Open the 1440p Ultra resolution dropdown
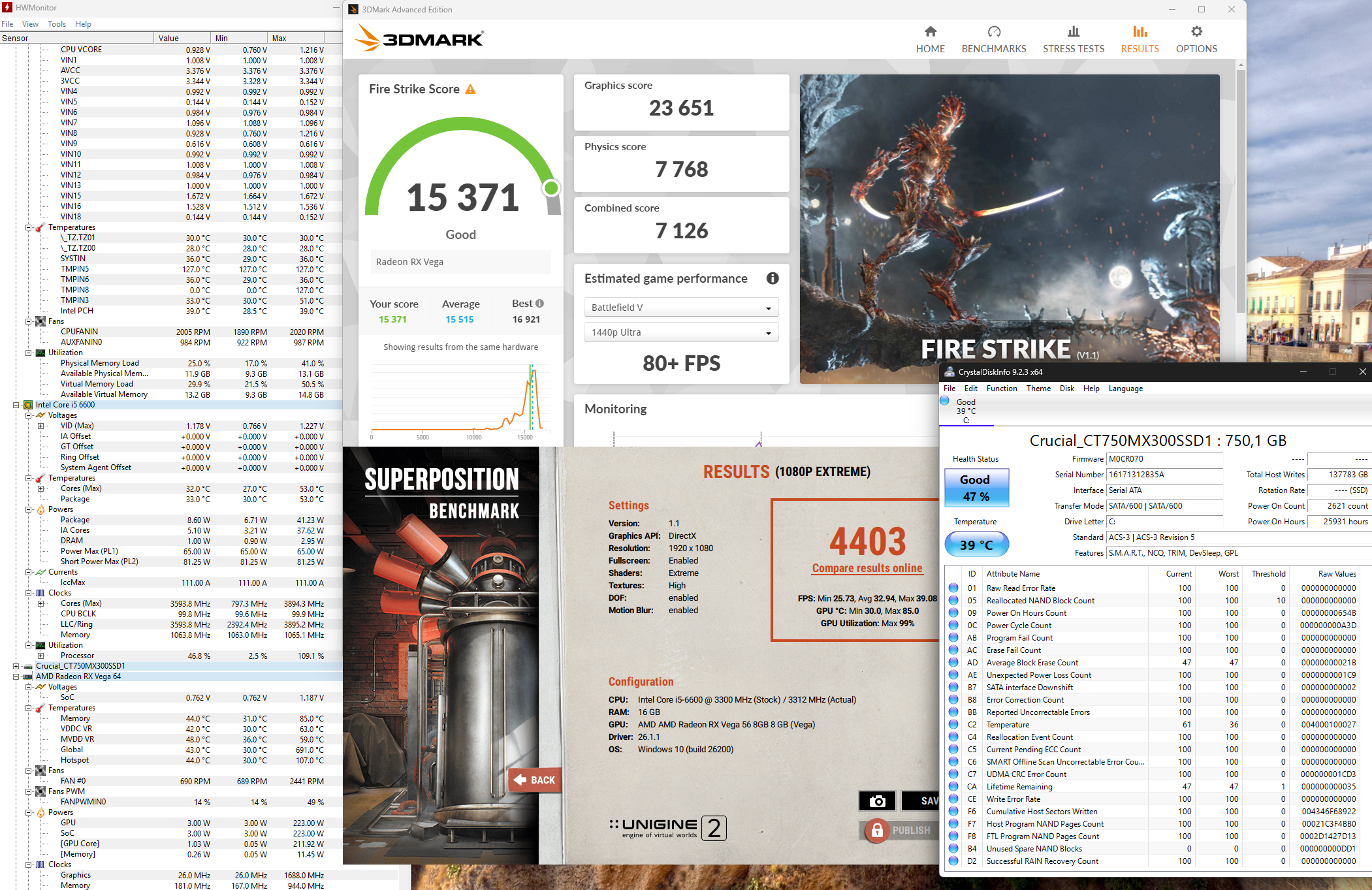Screen dimensions: 1372x890 (x=681, y=332)
